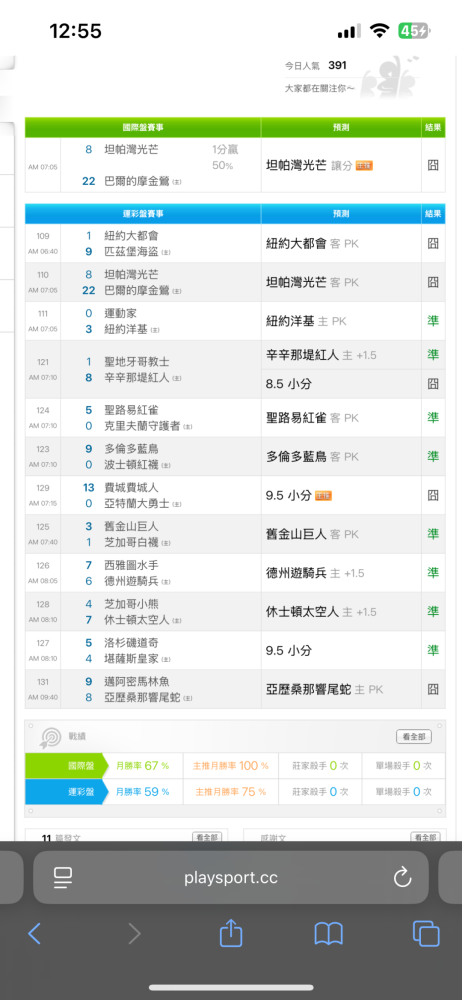Viewport: 462px width, 1000px height.
Task: Tap Safari forward arrow
Action: (x=134, y=934)
